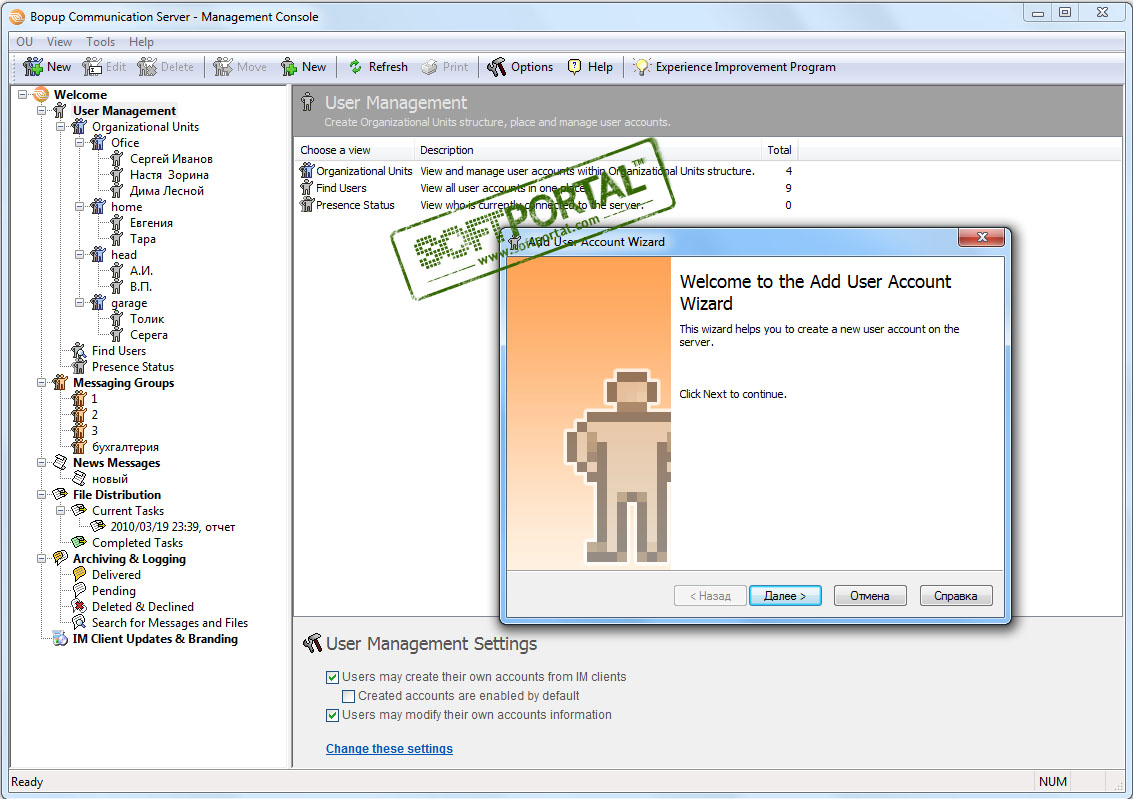The width and height of the screenshot is (1133, 799).
Task: Close the Add User Account Wizard
Action: point(981,237)
